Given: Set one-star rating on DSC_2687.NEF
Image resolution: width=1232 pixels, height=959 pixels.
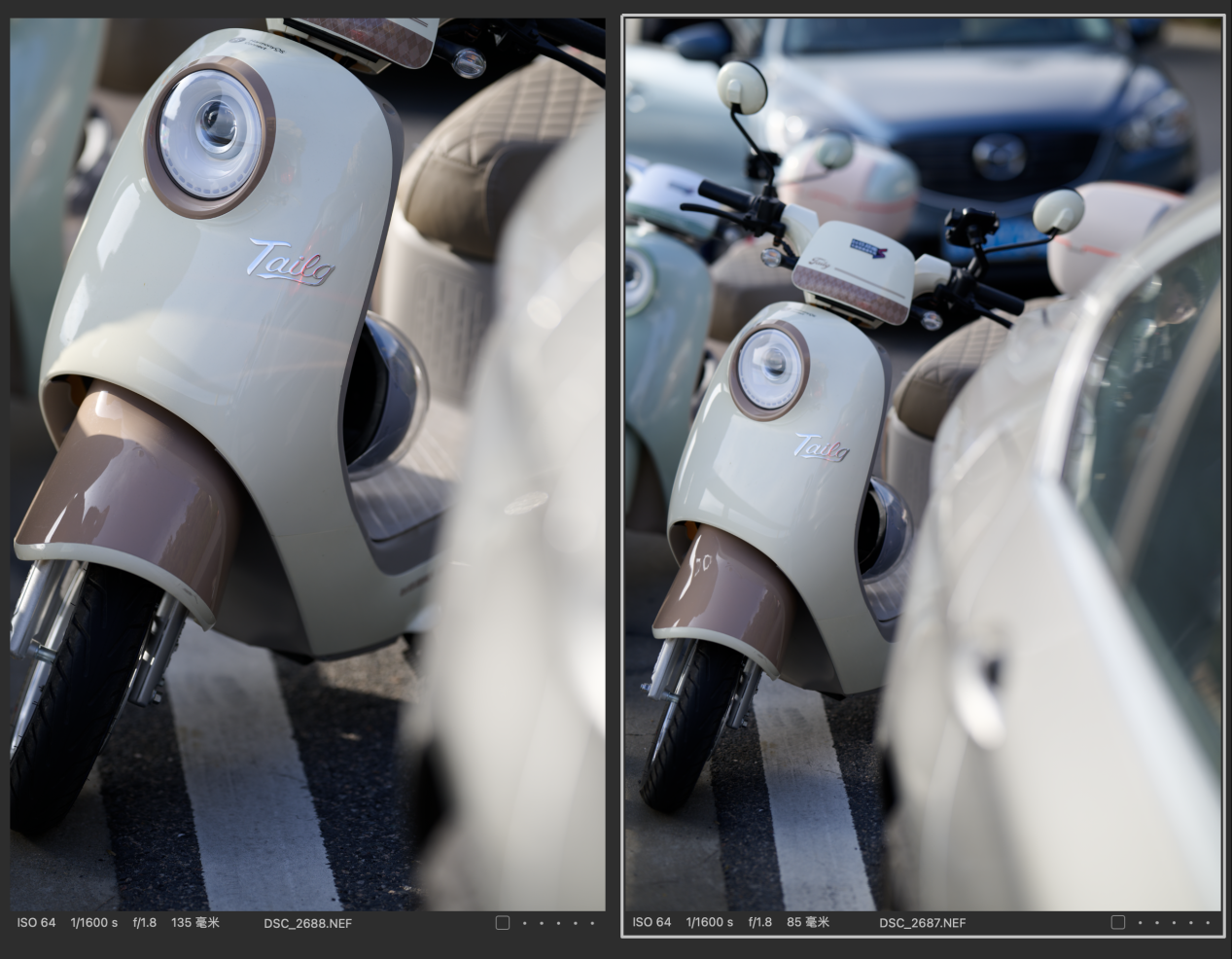Looking at the screenshot, I should coord(1141,923).
